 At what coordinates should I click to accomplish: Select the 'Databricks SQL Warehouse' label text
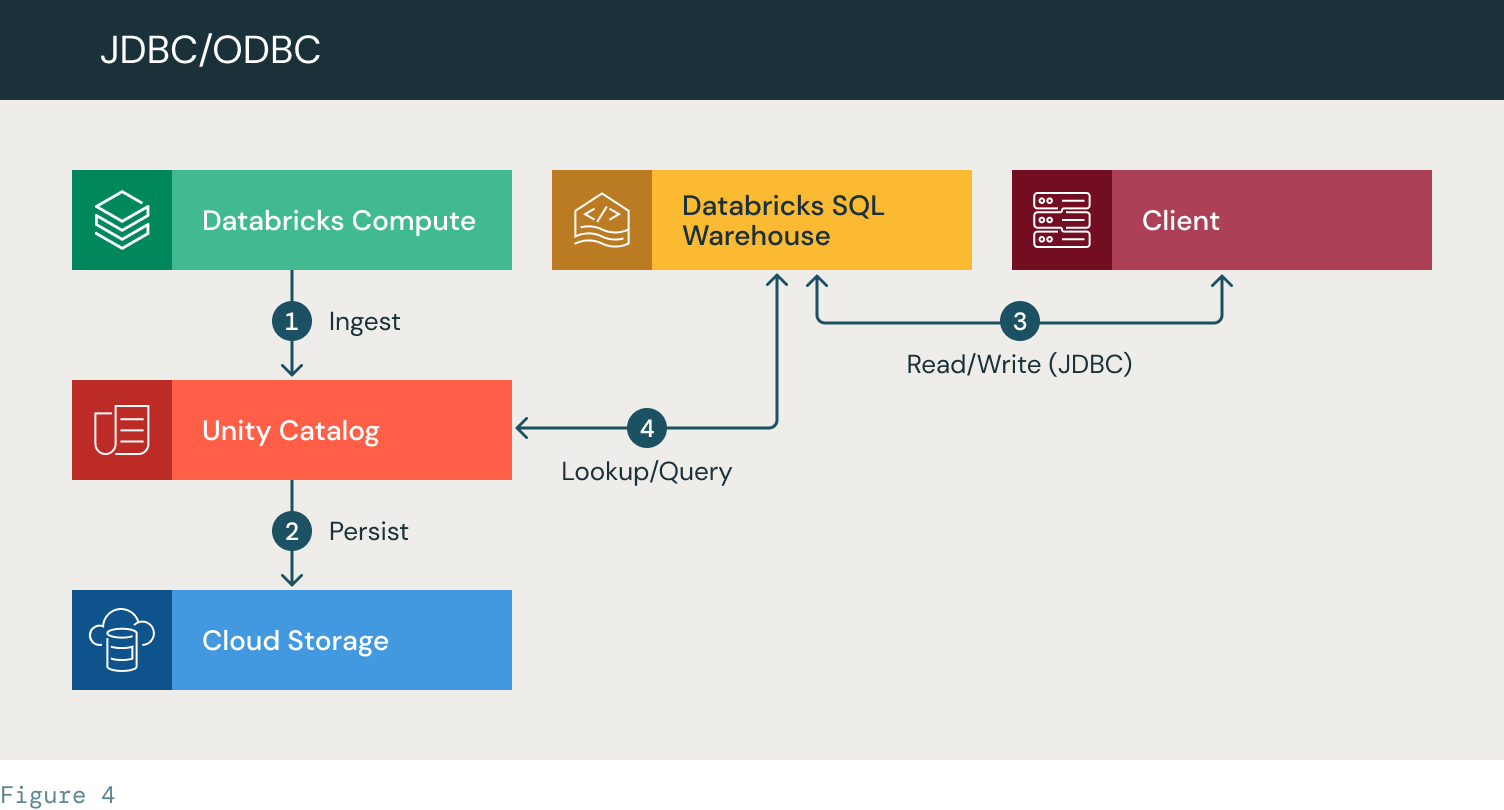coord(783,221)
